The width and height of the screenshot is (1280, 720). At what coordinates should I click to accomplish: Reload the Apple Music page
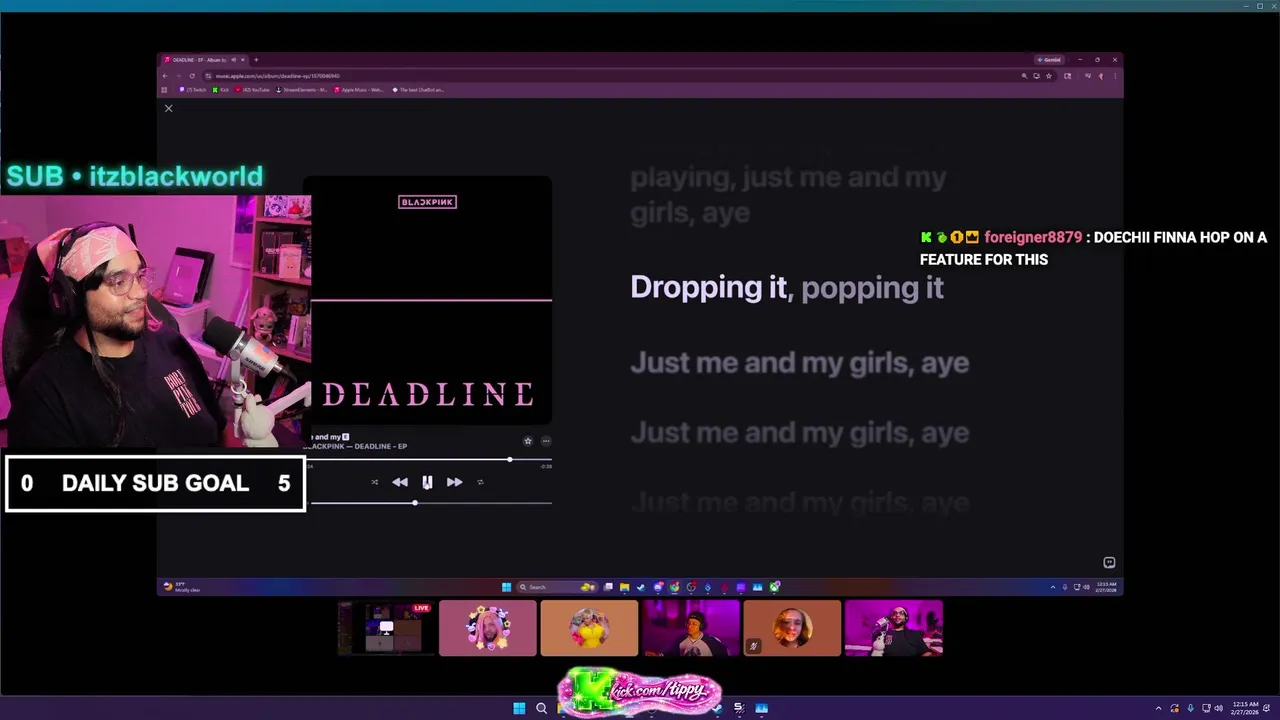click(192, 76)
